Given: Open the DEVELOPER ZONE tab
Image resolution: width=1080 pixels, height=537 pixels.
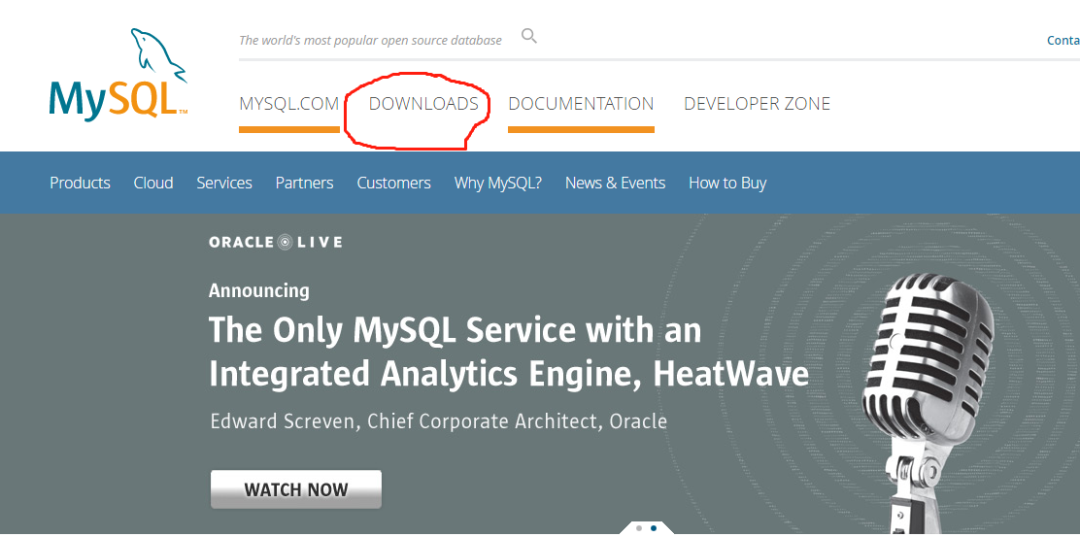Looking at the screenshot, I should [x=757, y=104].
